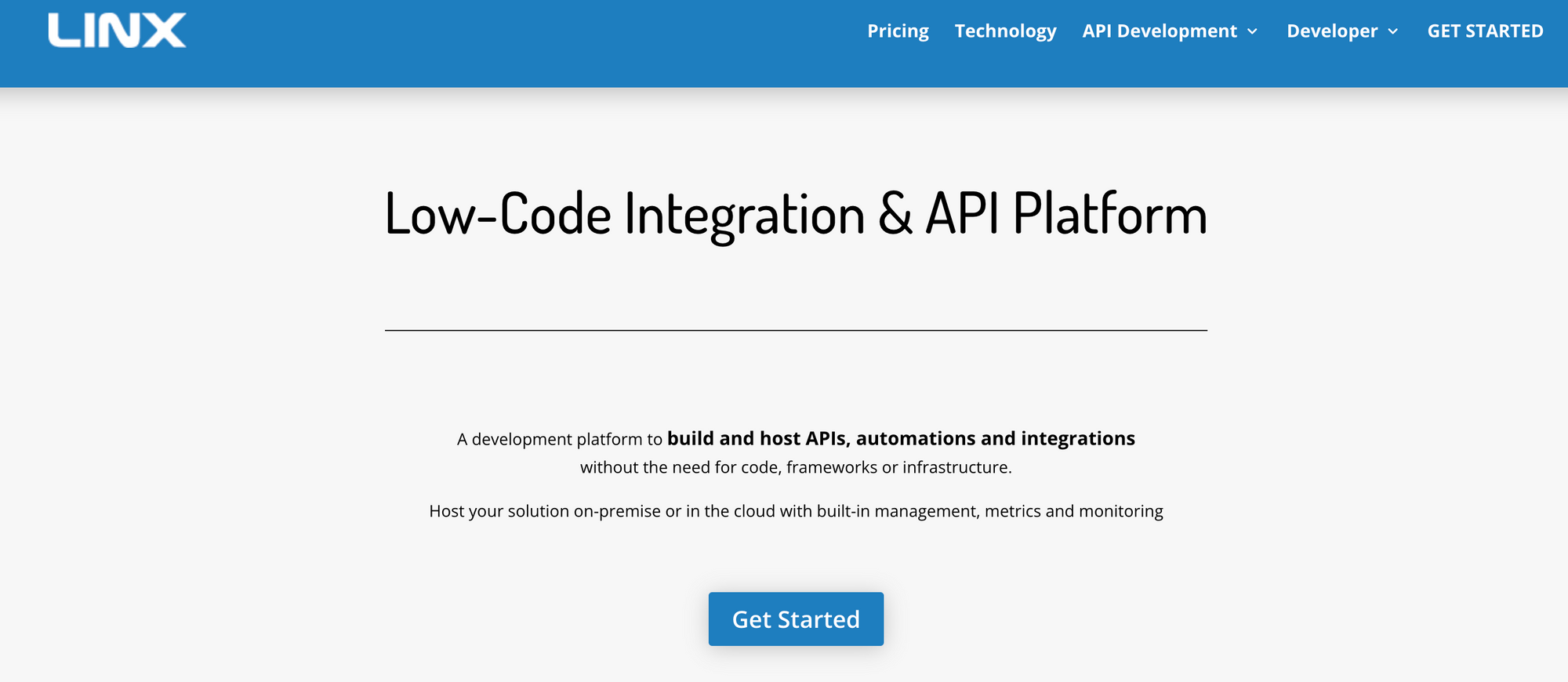Open the Developer navigation menu label
Screen dimensions: 1568x682
coord(1332,31)
